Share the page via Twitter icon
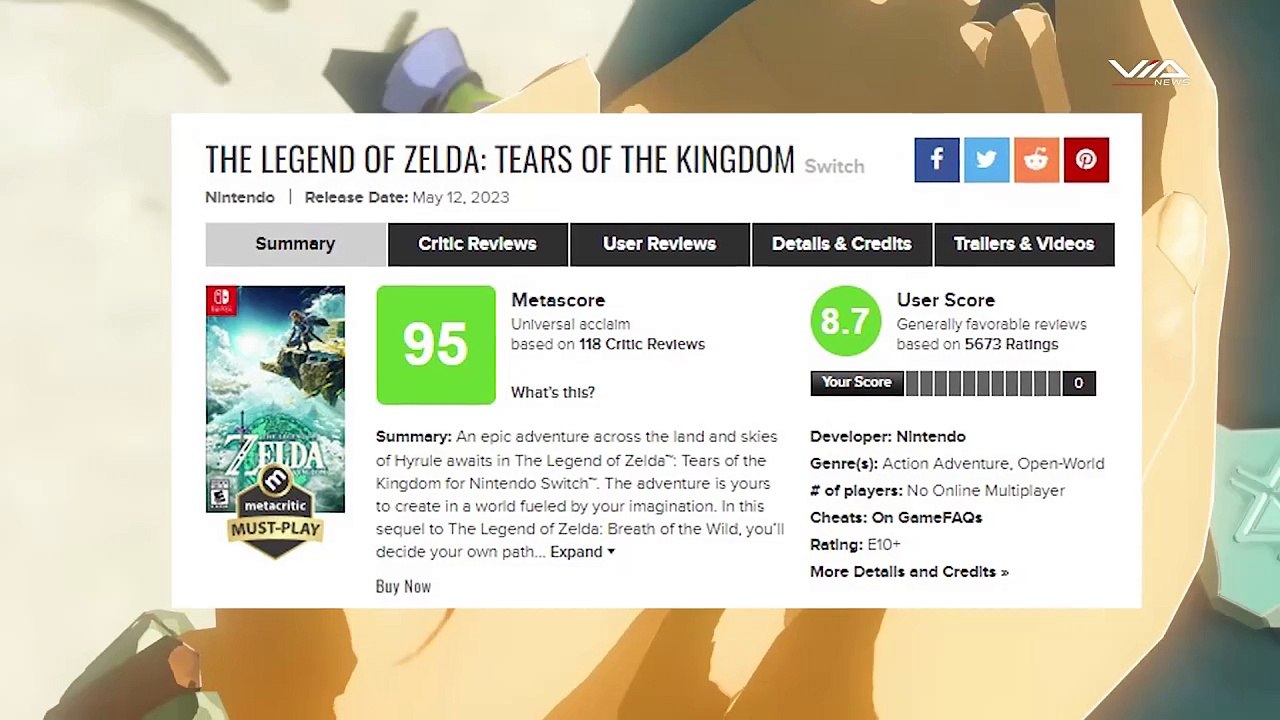Viewport: 1280px width, 720px height. [x=986, y=160]
